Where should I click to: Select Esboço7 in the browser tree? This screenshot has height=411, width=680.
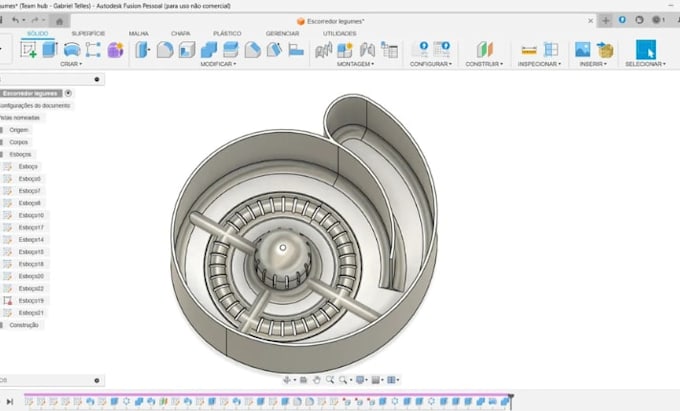coord(29,191)
